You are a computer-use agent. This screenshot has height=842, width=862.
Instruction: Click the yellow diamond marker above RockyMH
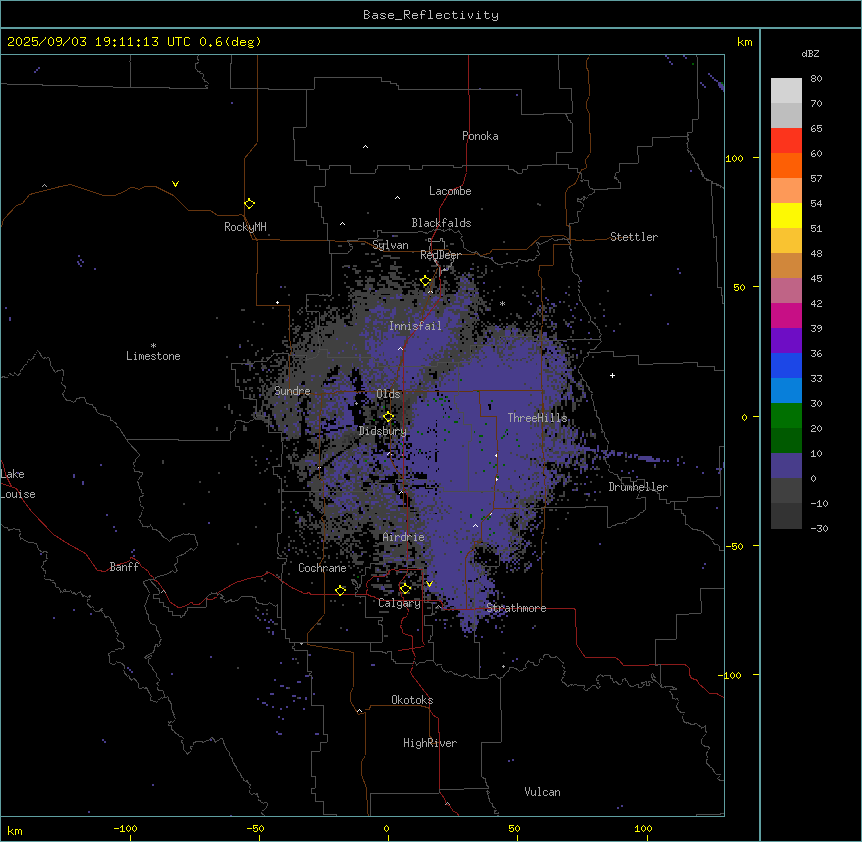point(249,204)
